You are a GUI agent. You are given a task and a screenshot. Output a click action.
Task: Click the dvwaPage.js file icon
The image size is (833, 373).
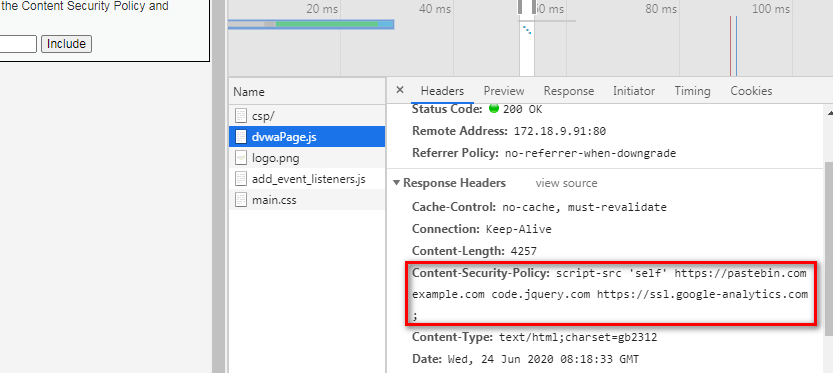click(241, 137)
